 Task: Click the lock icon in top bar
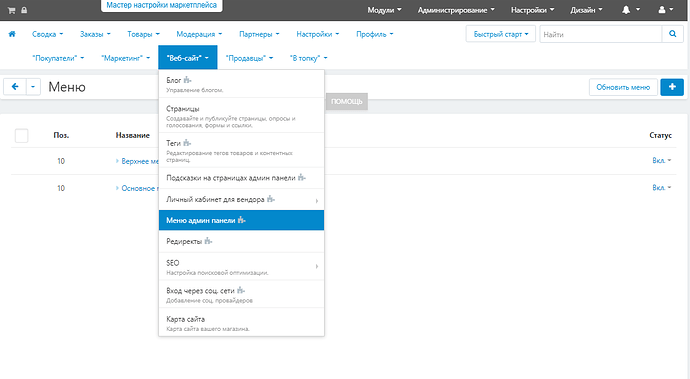[24, 10]
